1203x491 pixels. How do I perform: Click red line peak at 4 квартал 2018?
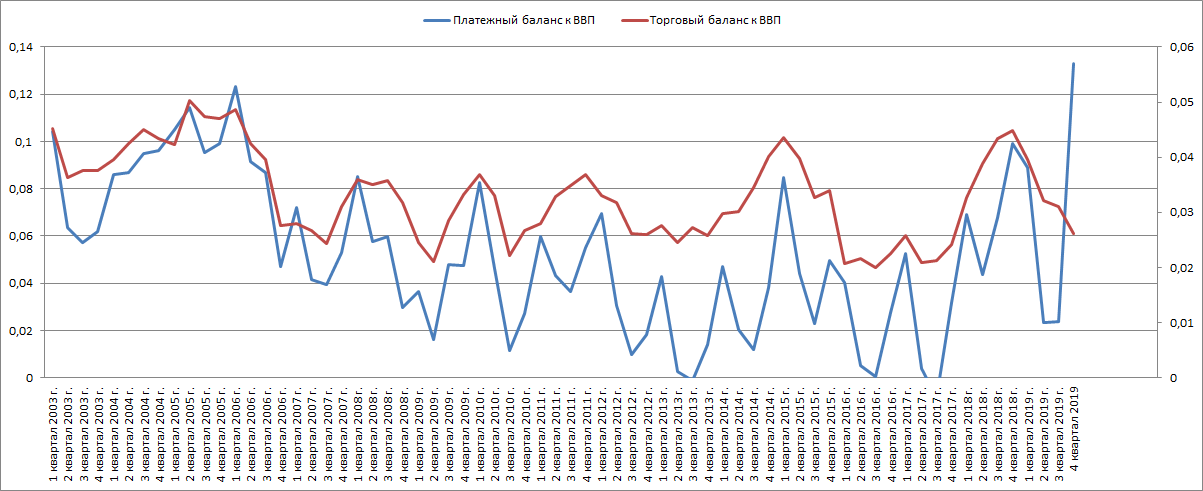1012,131
